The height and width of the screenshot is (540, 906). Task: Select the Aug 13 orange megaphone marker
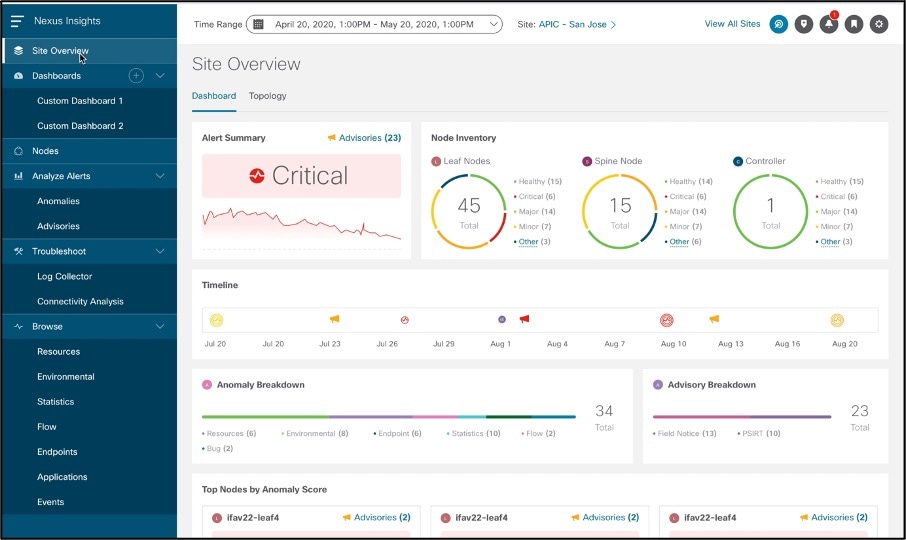coord(714,319)
